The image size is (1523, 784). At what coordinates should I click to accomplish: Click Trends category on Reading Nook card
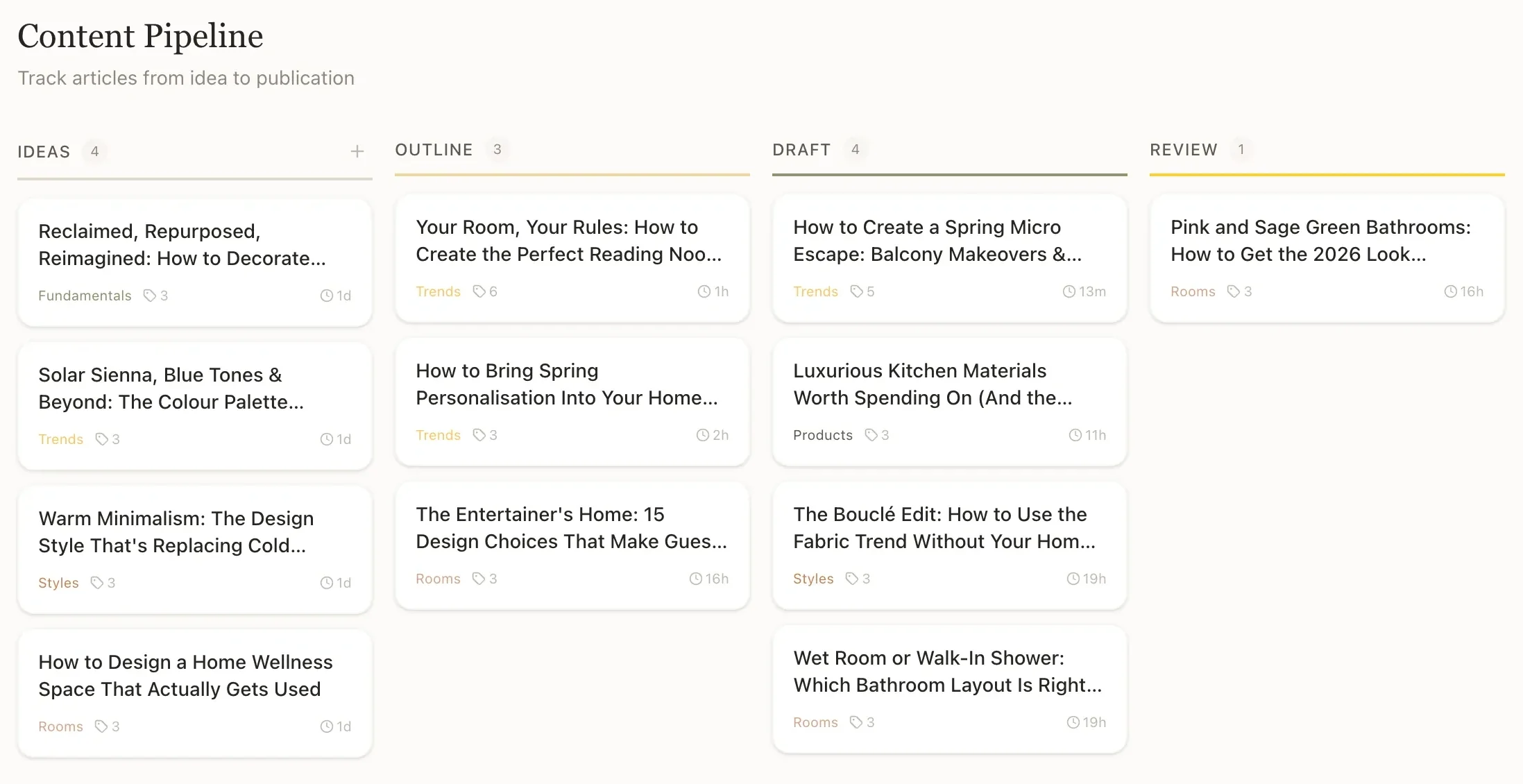tap(439, 291)
